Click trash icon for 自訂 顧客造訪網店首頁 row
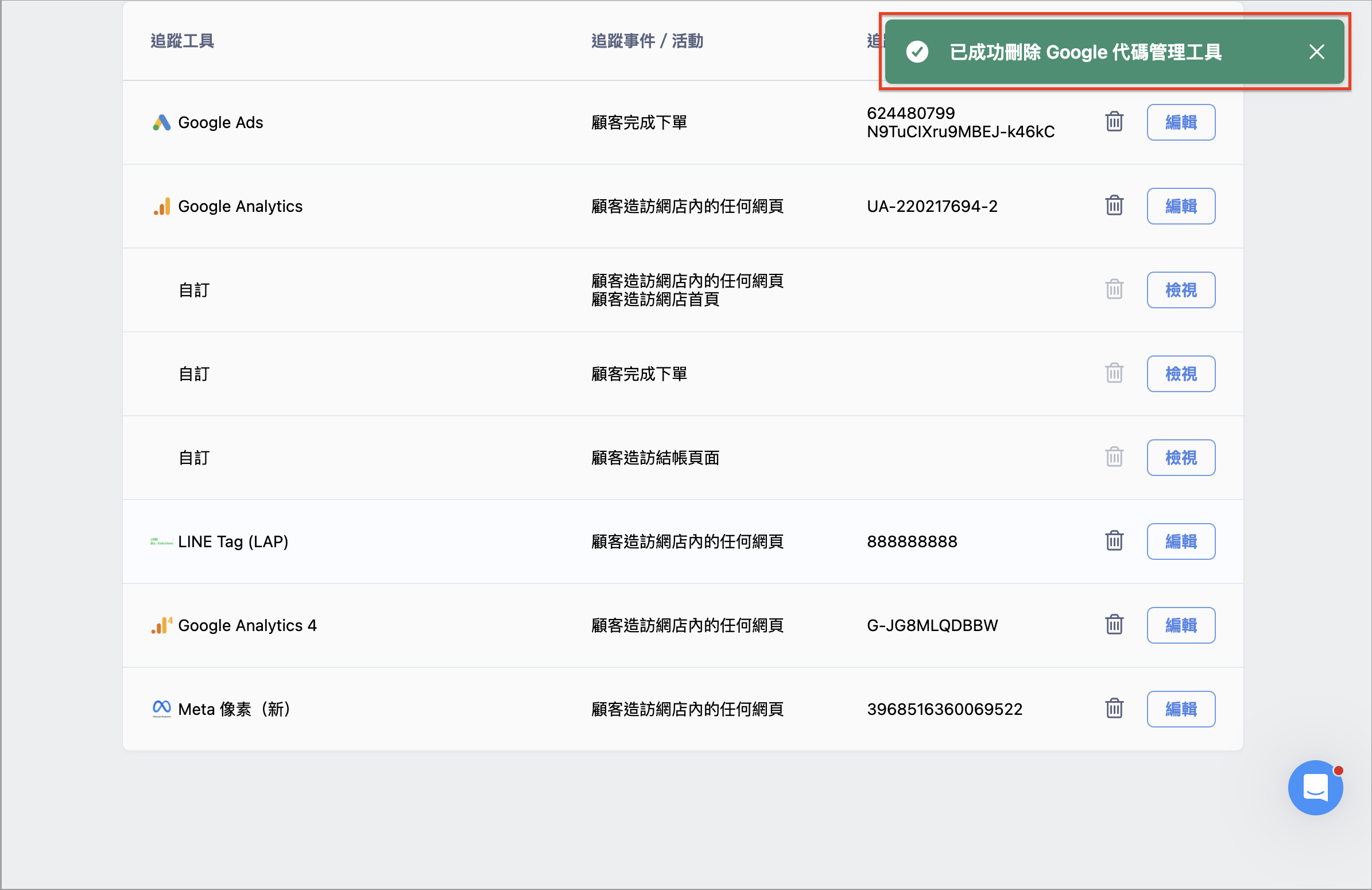 click(1114, 289)
